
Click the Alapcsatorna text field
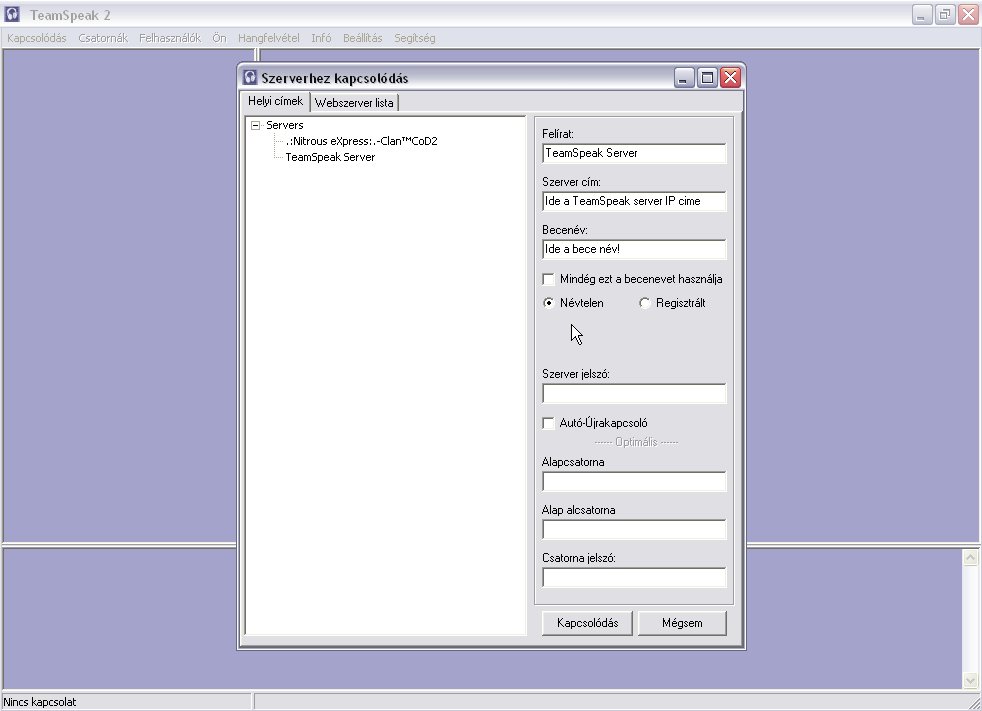point(634,482)
